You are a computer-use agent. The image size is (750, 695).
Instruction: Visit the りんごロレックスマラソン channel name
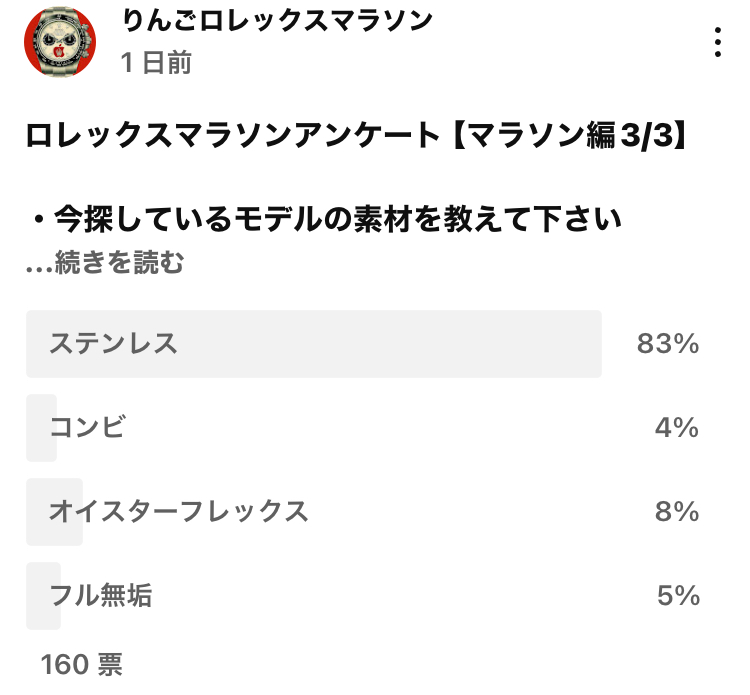coord(277,20)
